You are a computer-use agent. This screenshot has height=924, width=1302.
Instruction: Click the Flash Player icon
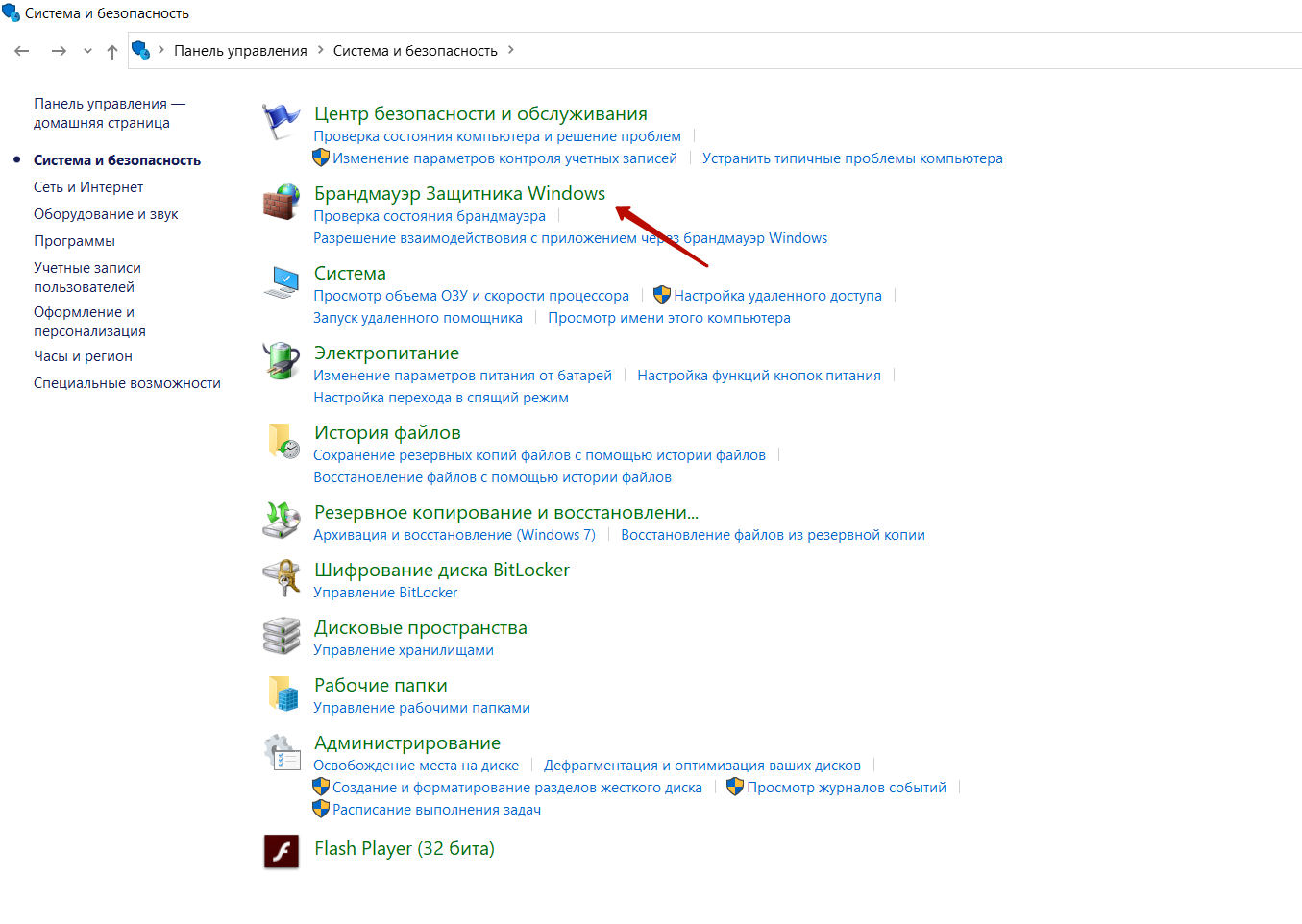[x=282, y=851]
